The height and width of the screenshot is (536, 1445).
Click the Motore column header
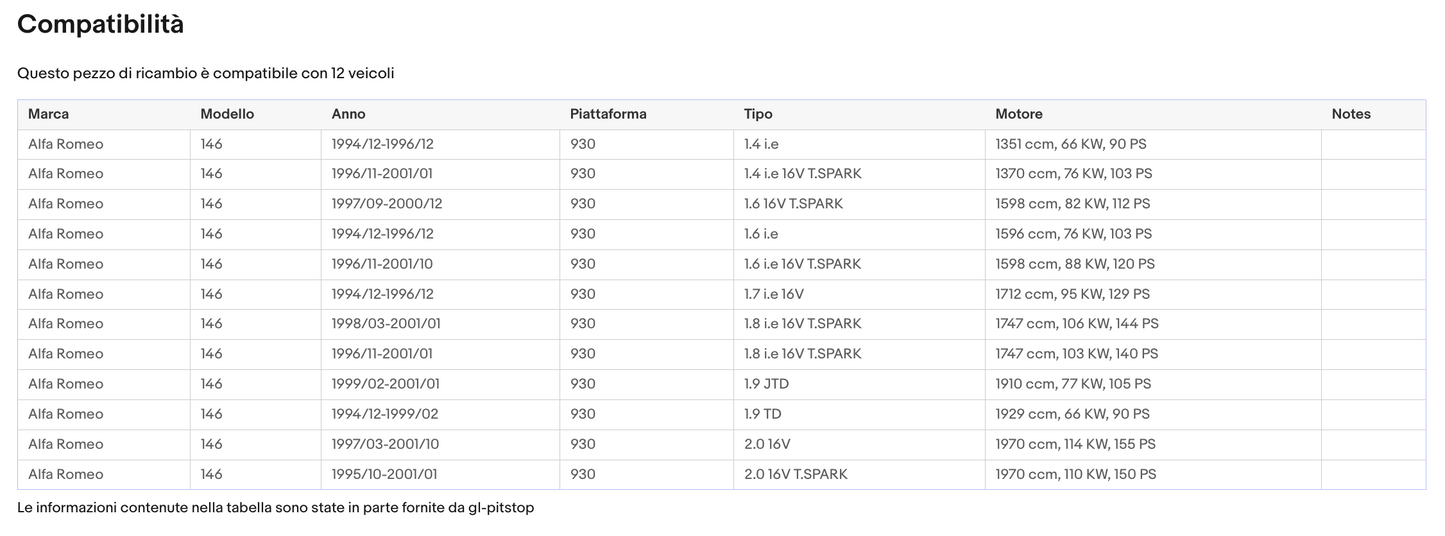pyautogui.click(x=1018, y=114)
